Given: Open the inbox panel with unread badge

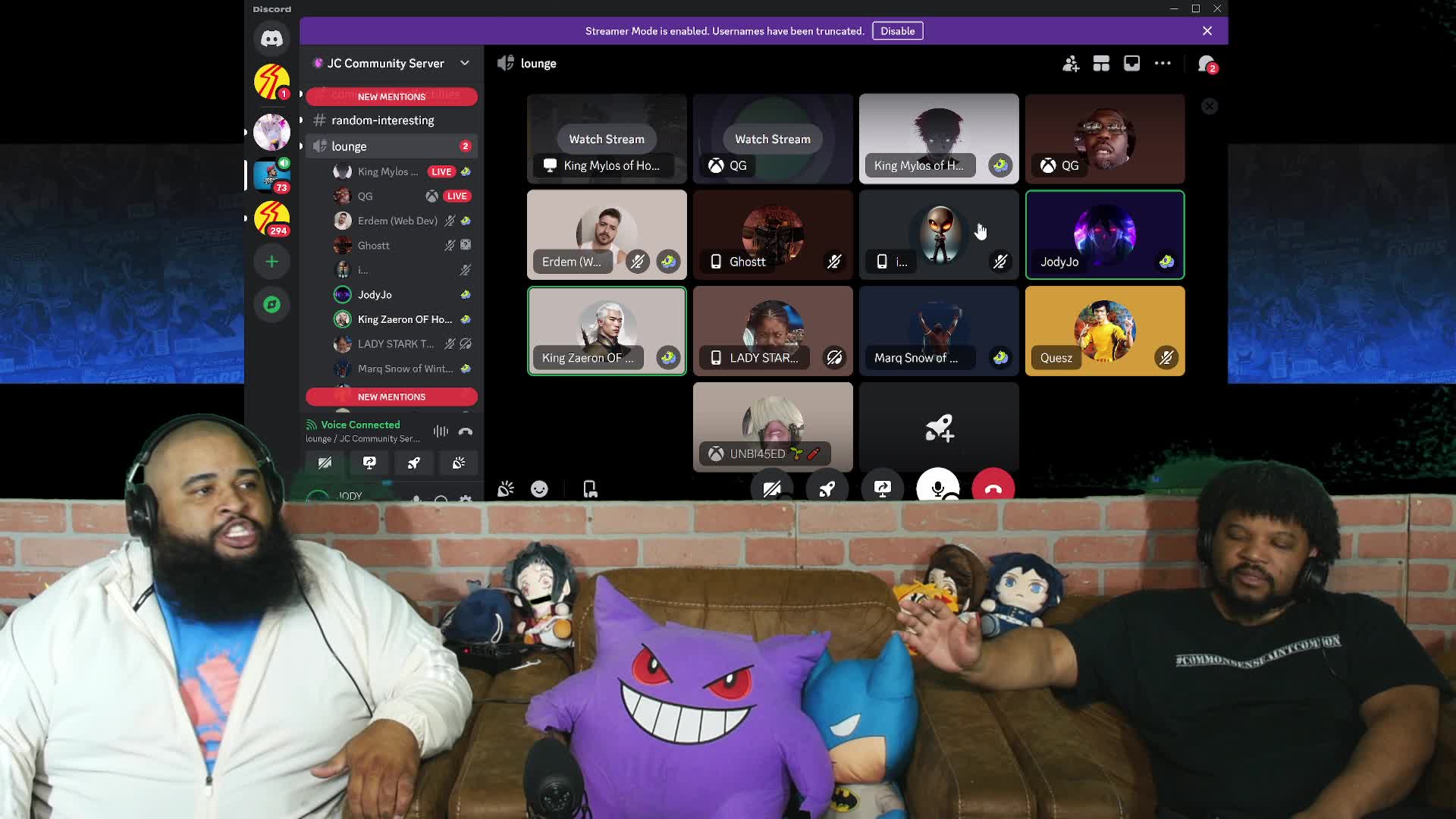Looking at the screenshot, I should pos(1206,64).
